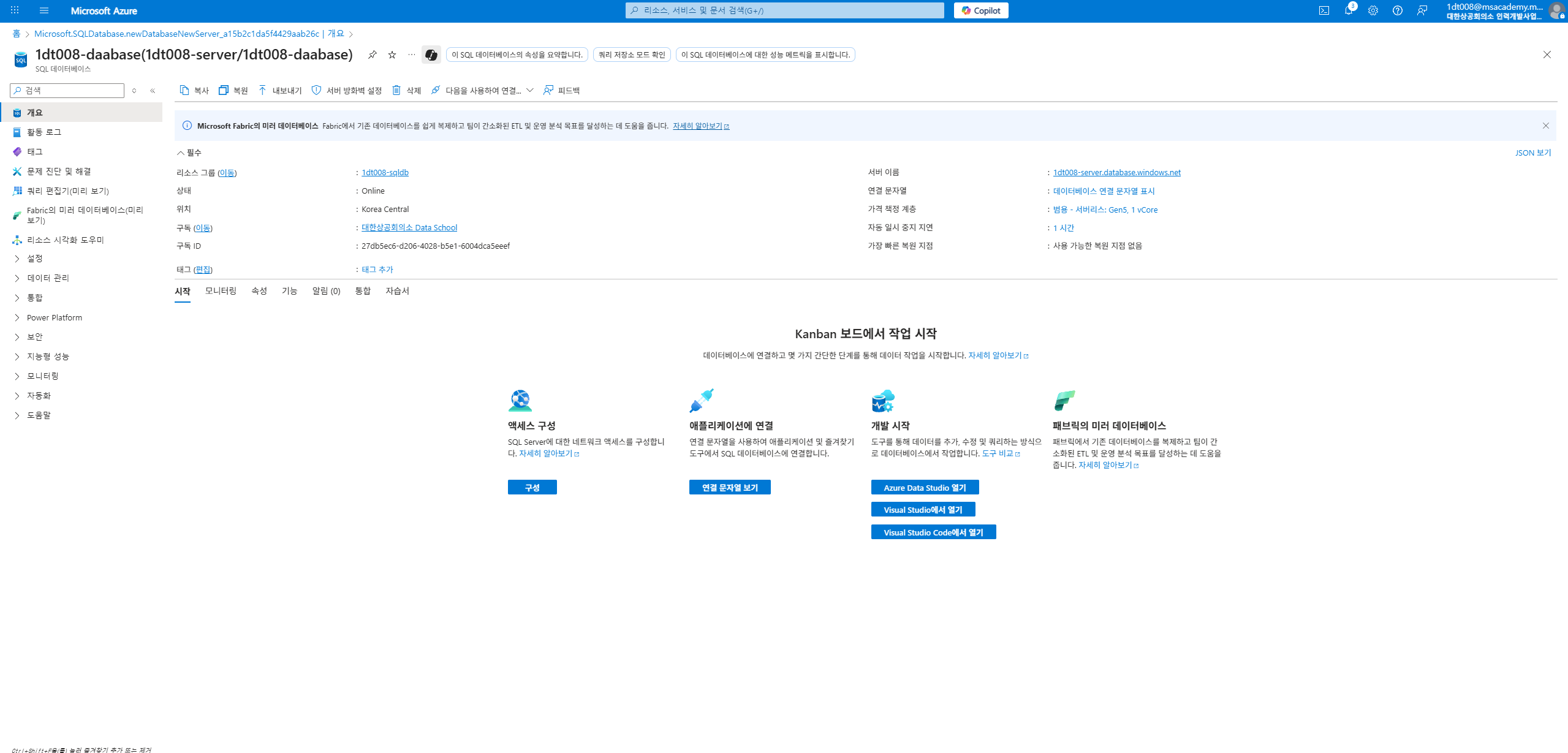The width and height of the screenshot is (1568, 753).
Task: Open the portal settings gear
Action: [x=1373, y=10]
